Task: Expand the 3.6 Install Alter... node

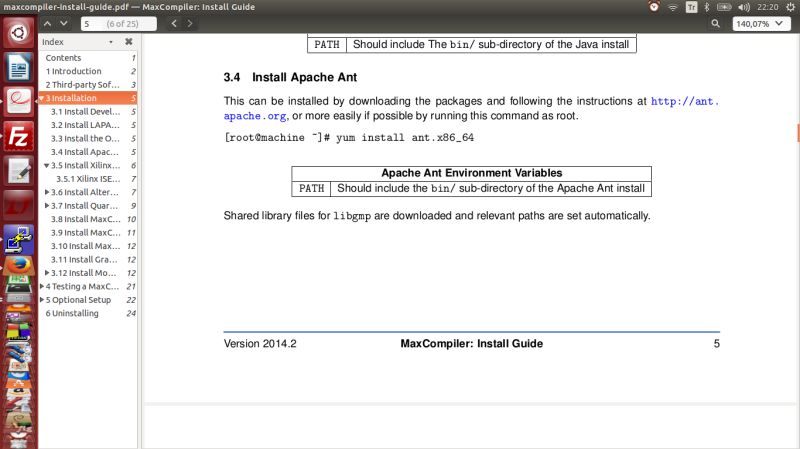Action: pyautogui.click(x=47, y=192)
